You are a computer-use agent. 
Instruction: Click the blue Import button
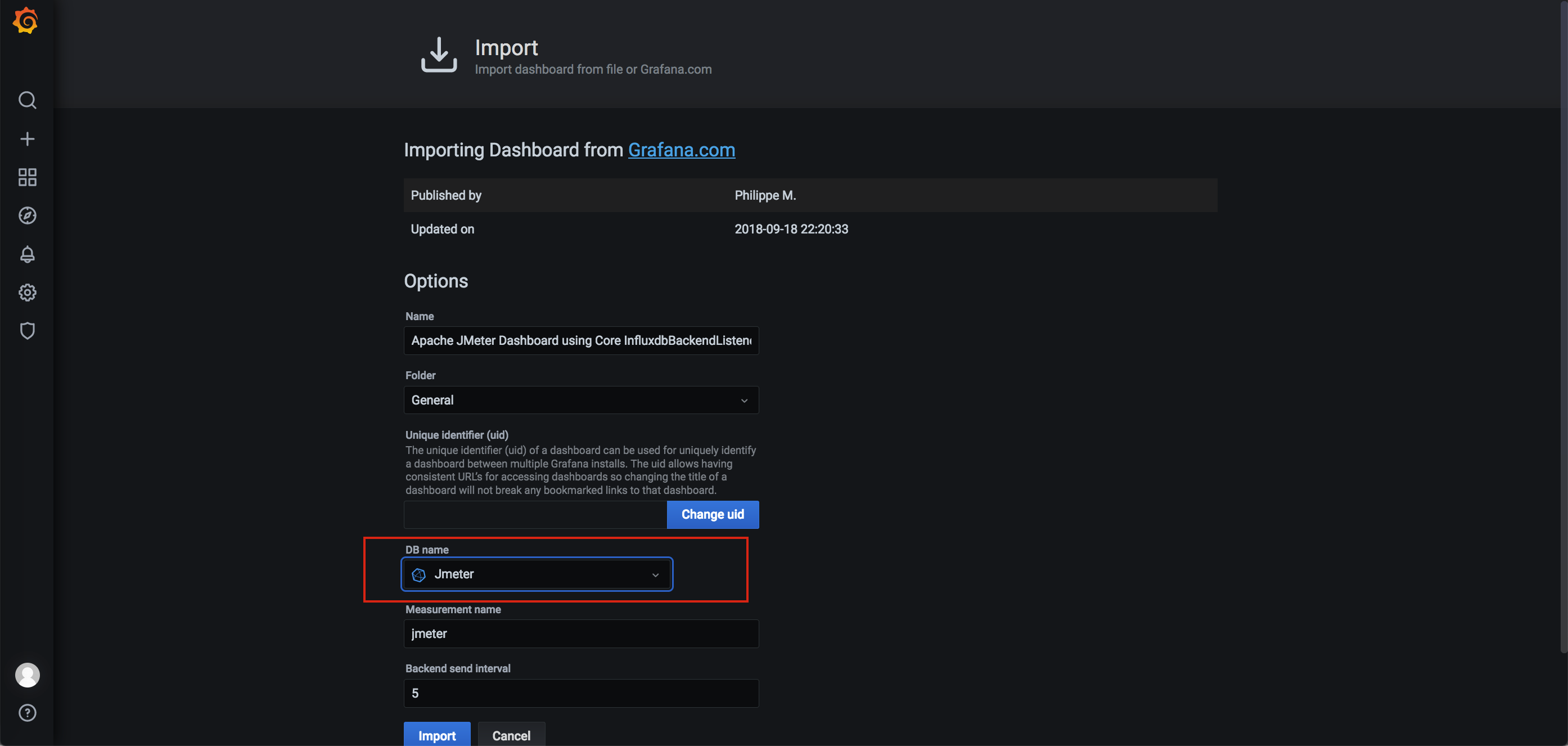tap(436, 735)
